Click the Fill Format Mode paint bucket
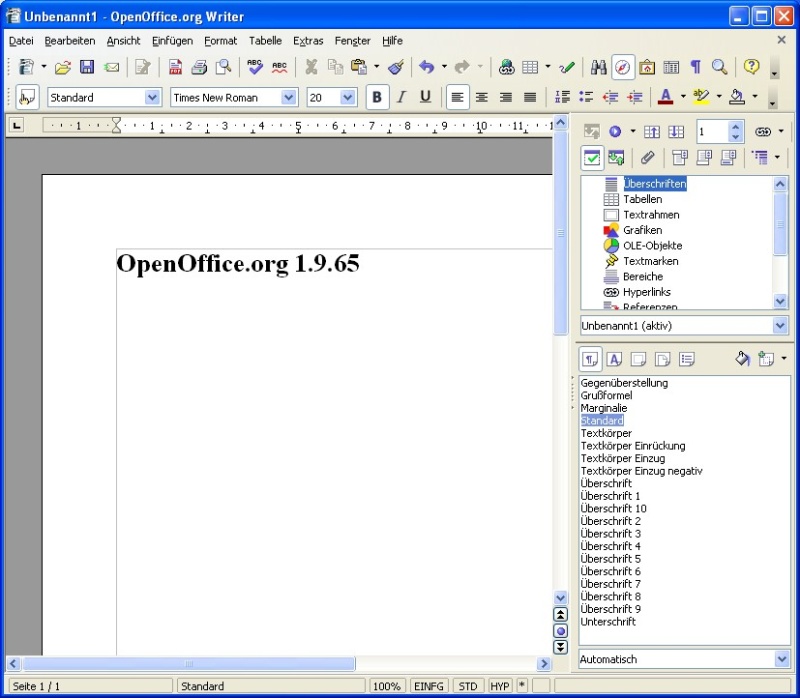This screenshot has width=800, height=698. point(743,359)
